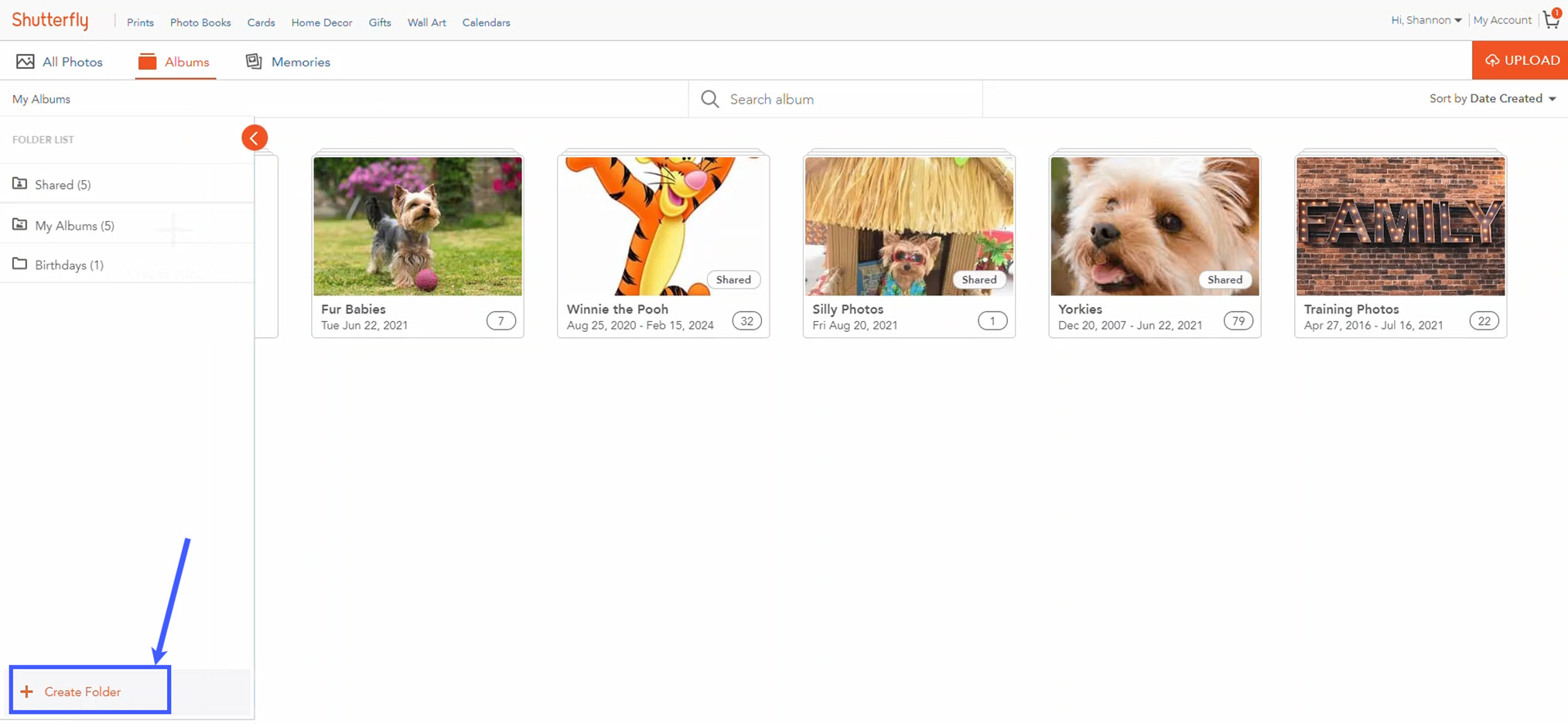Image resolution: width=1568 pixels, height=724 pixels.
Task: Select the orange Albums folder icon
Action: coord(148,60)
